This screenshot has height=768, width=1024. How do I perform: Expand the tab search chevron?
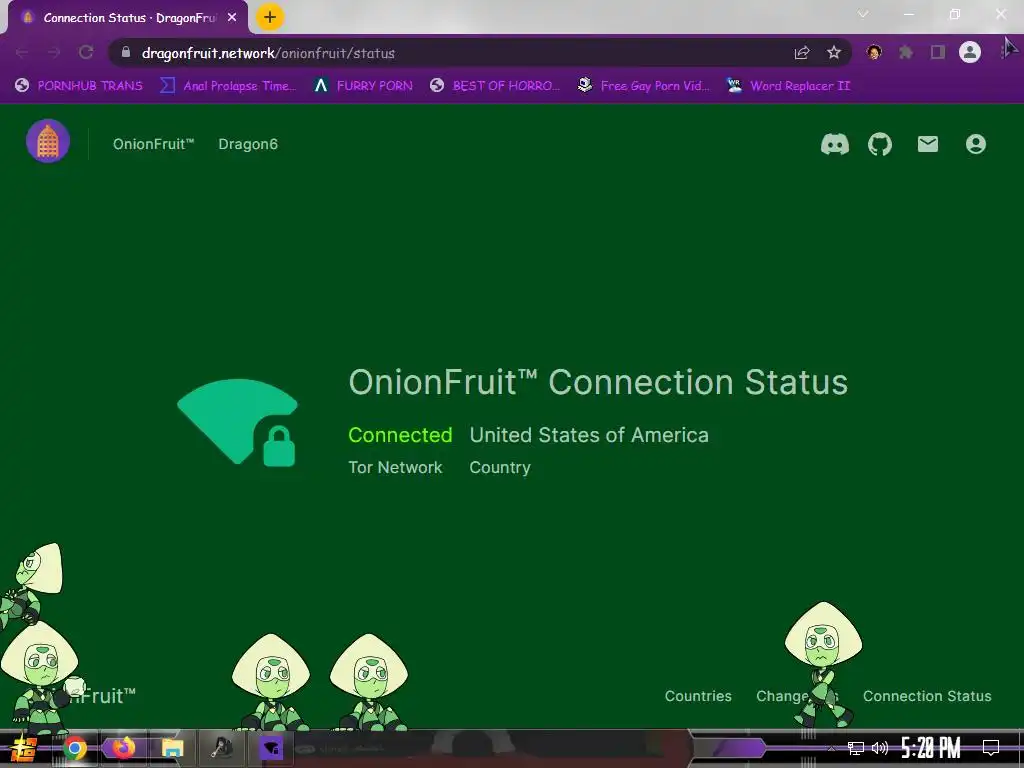[x=863, y=14]
